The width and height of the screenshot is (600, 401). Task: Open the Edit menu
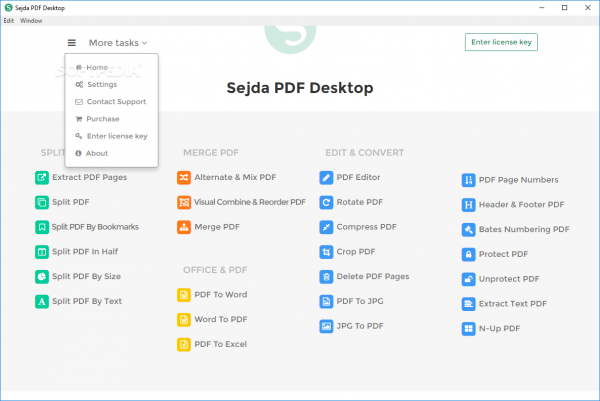[8, 21]
